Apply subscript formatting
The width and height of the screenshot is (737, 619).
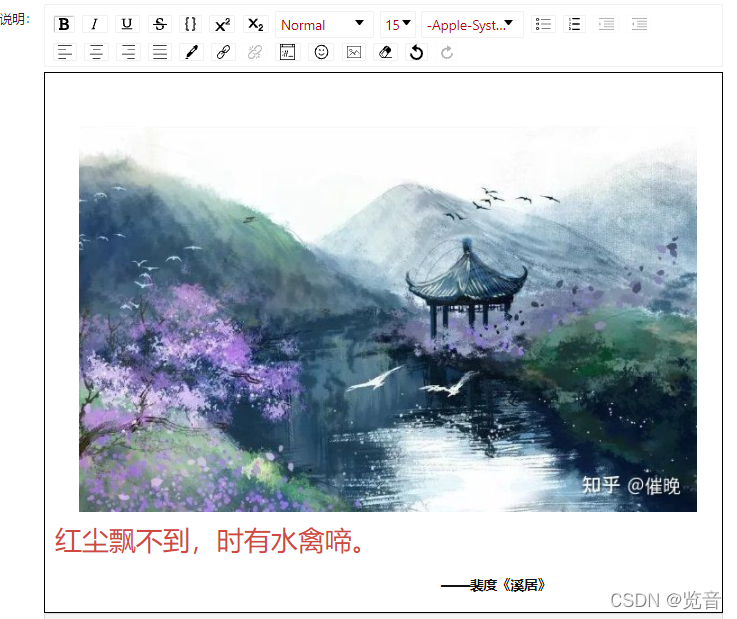point(255,24)
